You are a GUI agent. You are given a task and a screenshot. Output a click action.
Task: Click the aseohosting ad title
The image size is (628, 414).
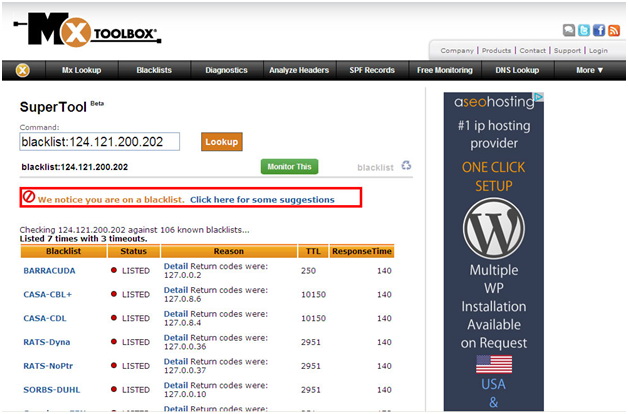pos(494,102)
